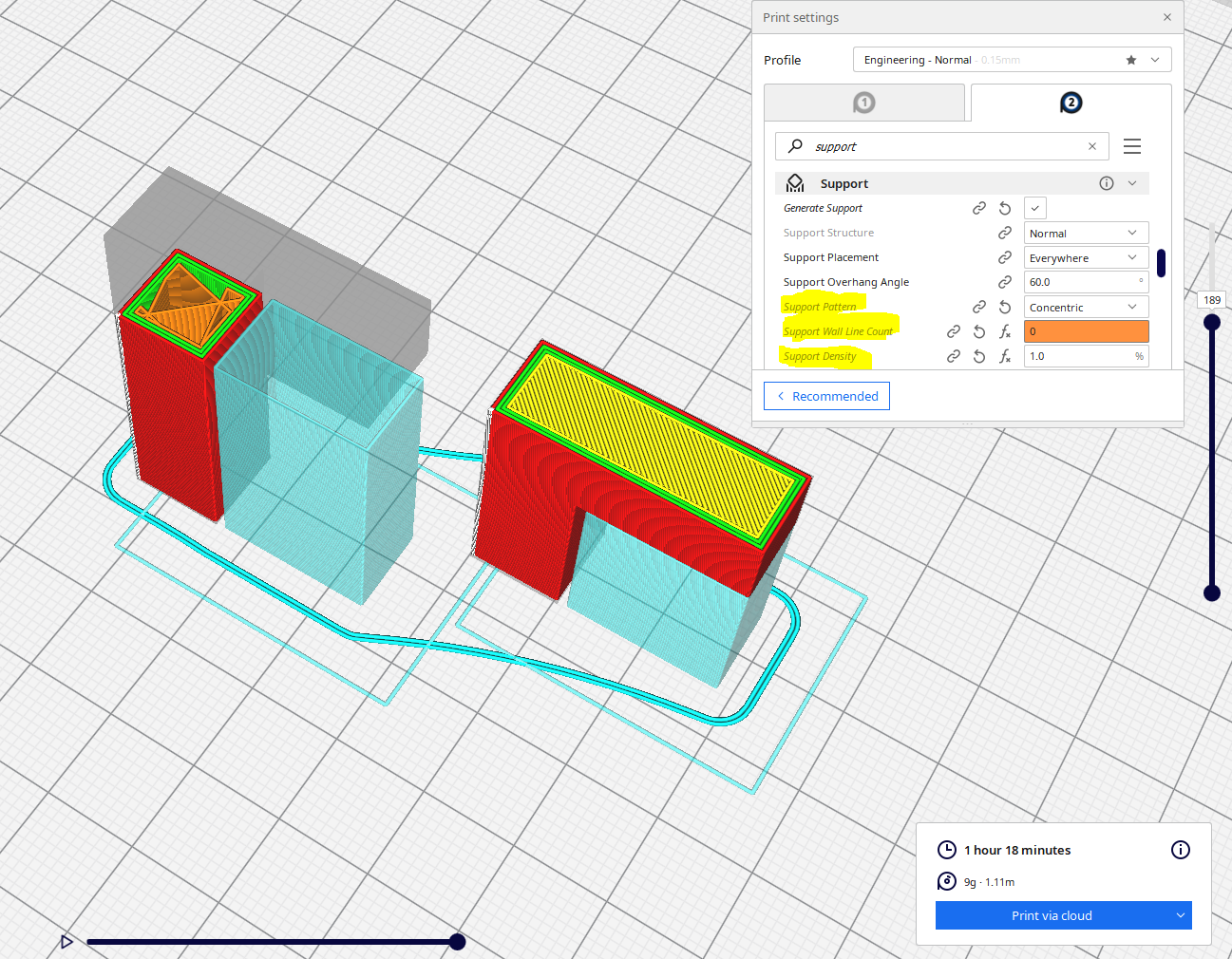Click the revert arrow beside Support Pattern
Screen dimensions: 1232x959
pos(1004,306)
